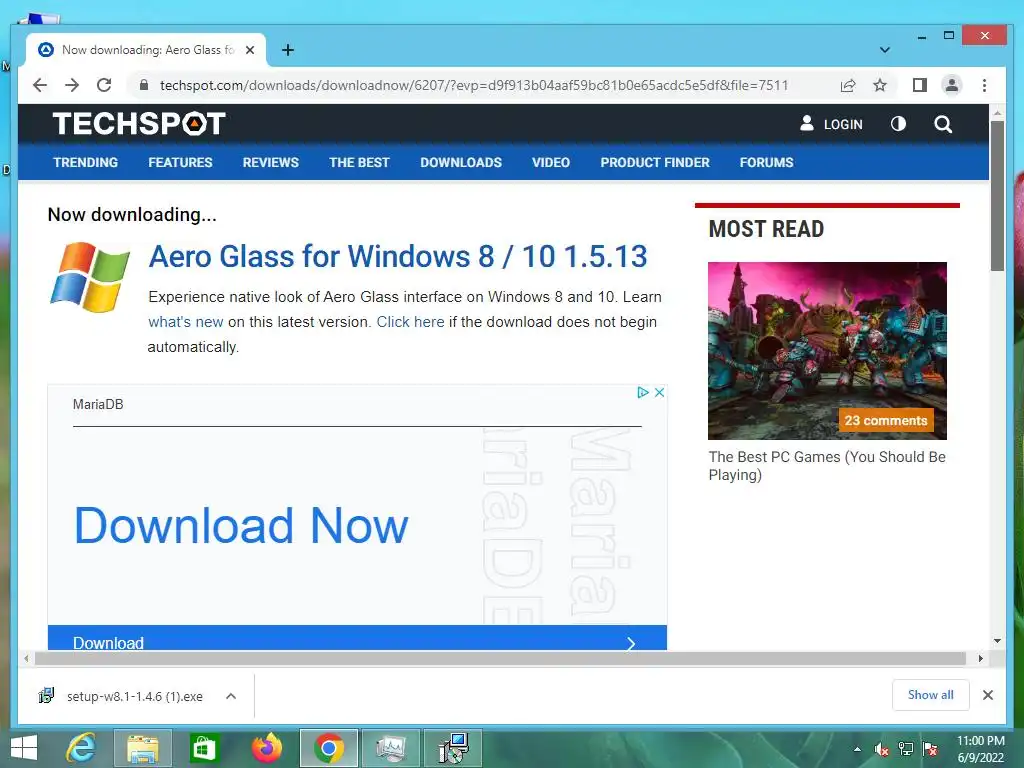Reload the TechSpot page
The width and height of the screenshot is (1024, 768).
[x=104, y=85]
